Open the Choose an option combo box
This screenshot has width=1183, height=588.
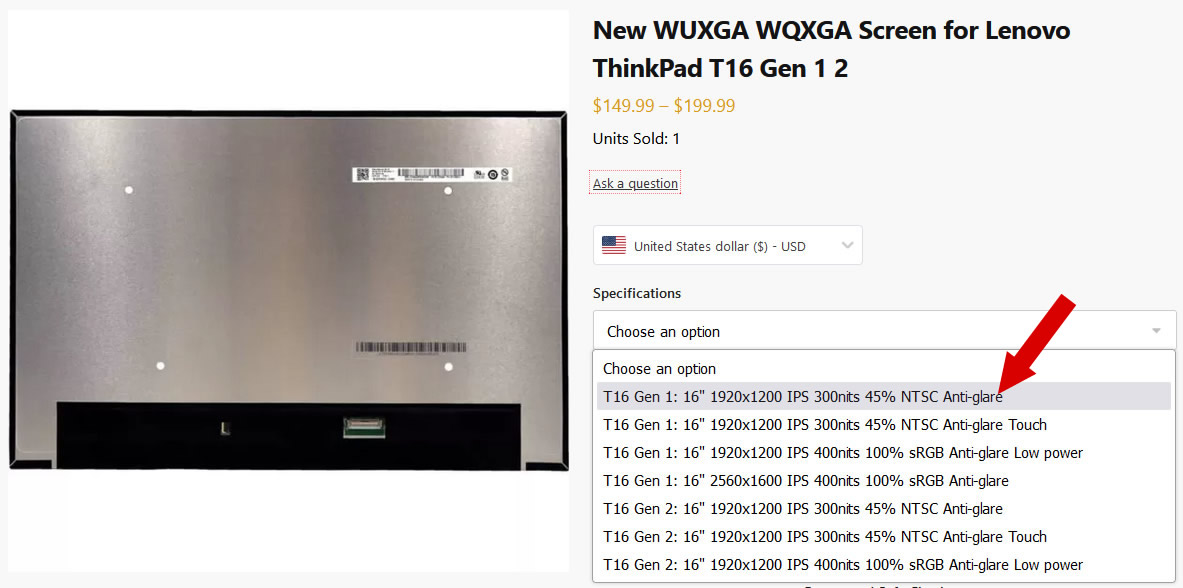tap(884, 331)
